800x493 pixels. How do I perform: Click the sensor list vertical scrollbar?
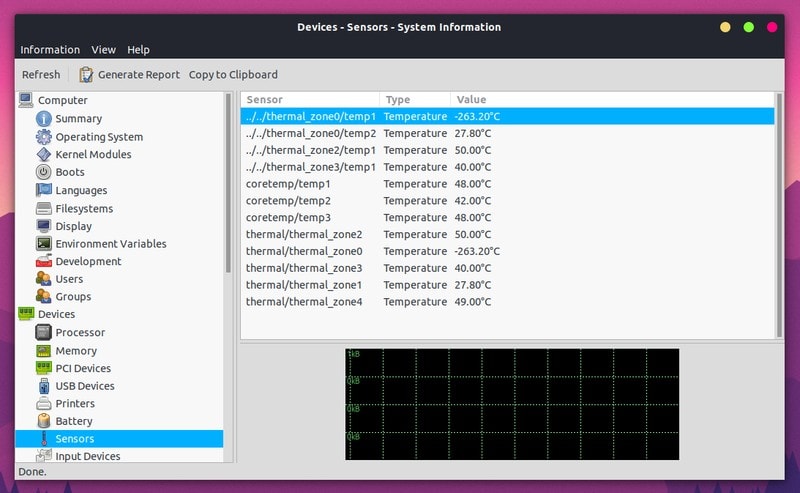tap(779, 214)
